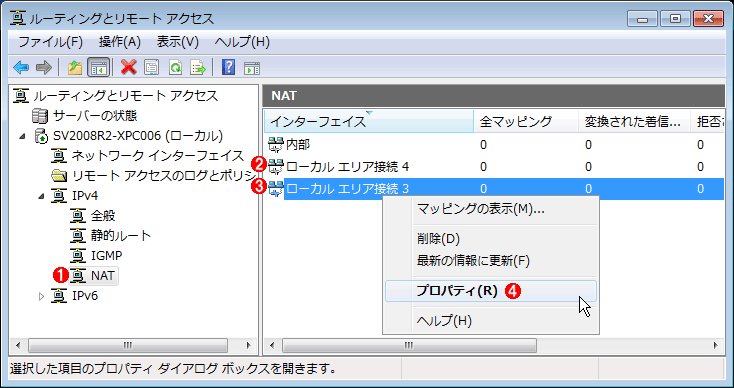Image resolution: width=734 pixels, height=388 pixels.
Task: Select the SV2008R2-XPC006 (ローカル) server node
Action: (x=138, y=136)
